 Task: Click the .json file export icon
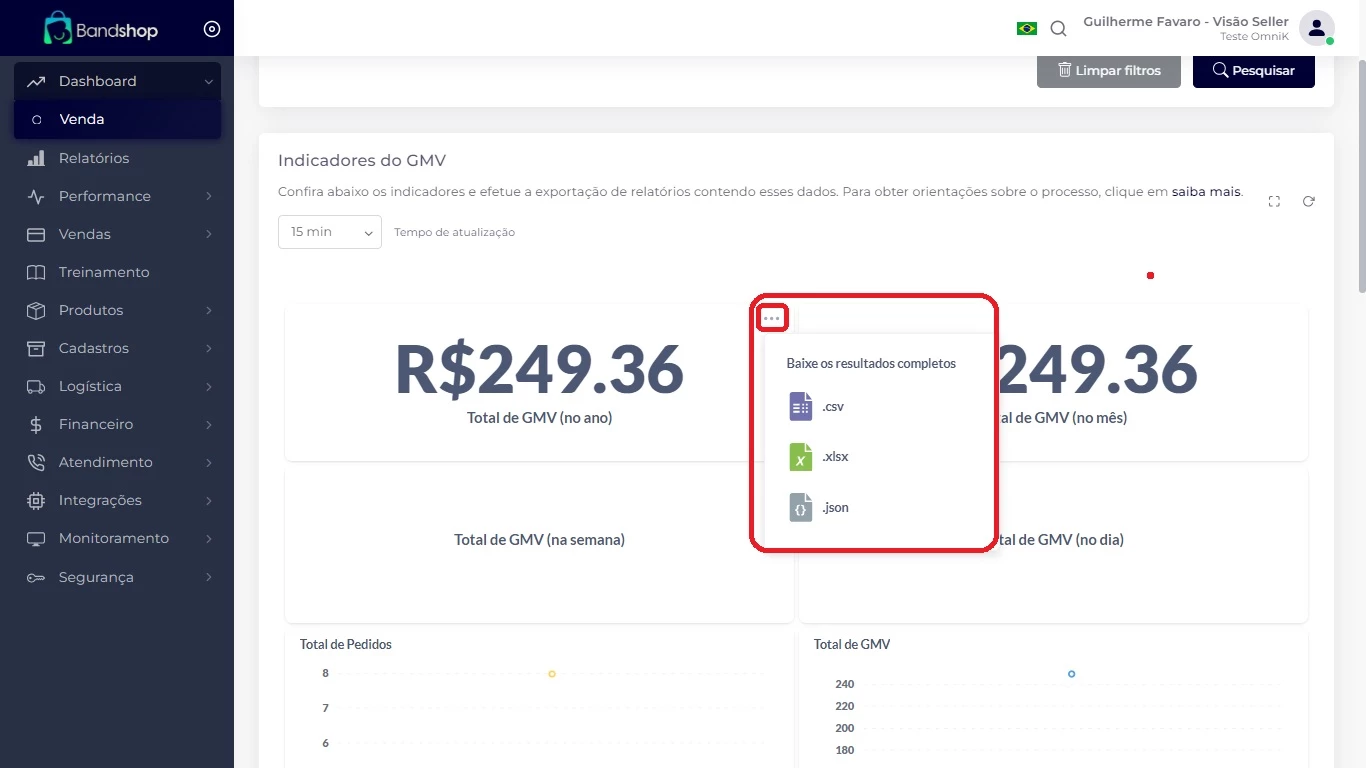800,508
